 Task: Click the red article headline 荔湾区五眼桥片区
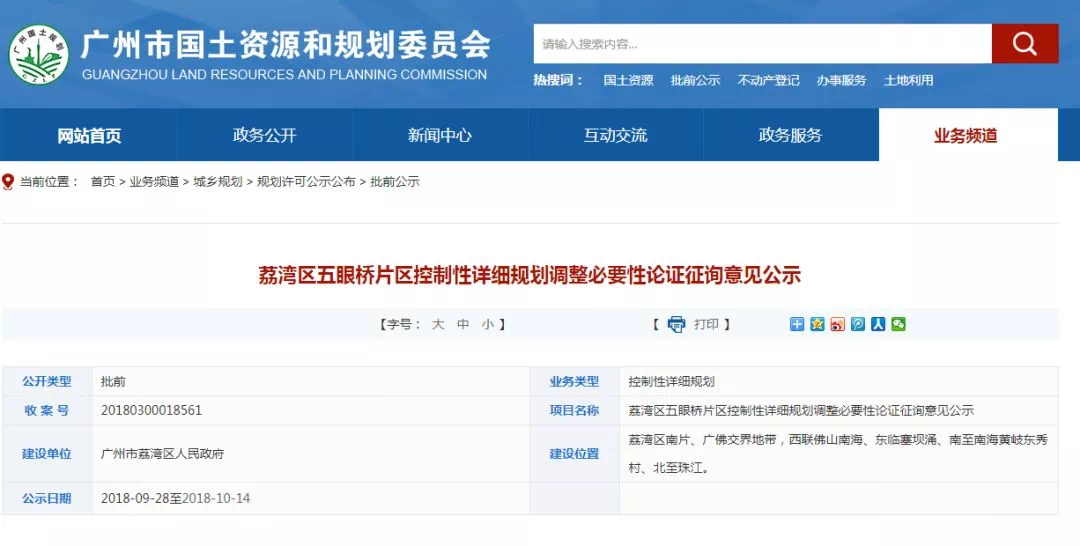click(x=529, y=275)
